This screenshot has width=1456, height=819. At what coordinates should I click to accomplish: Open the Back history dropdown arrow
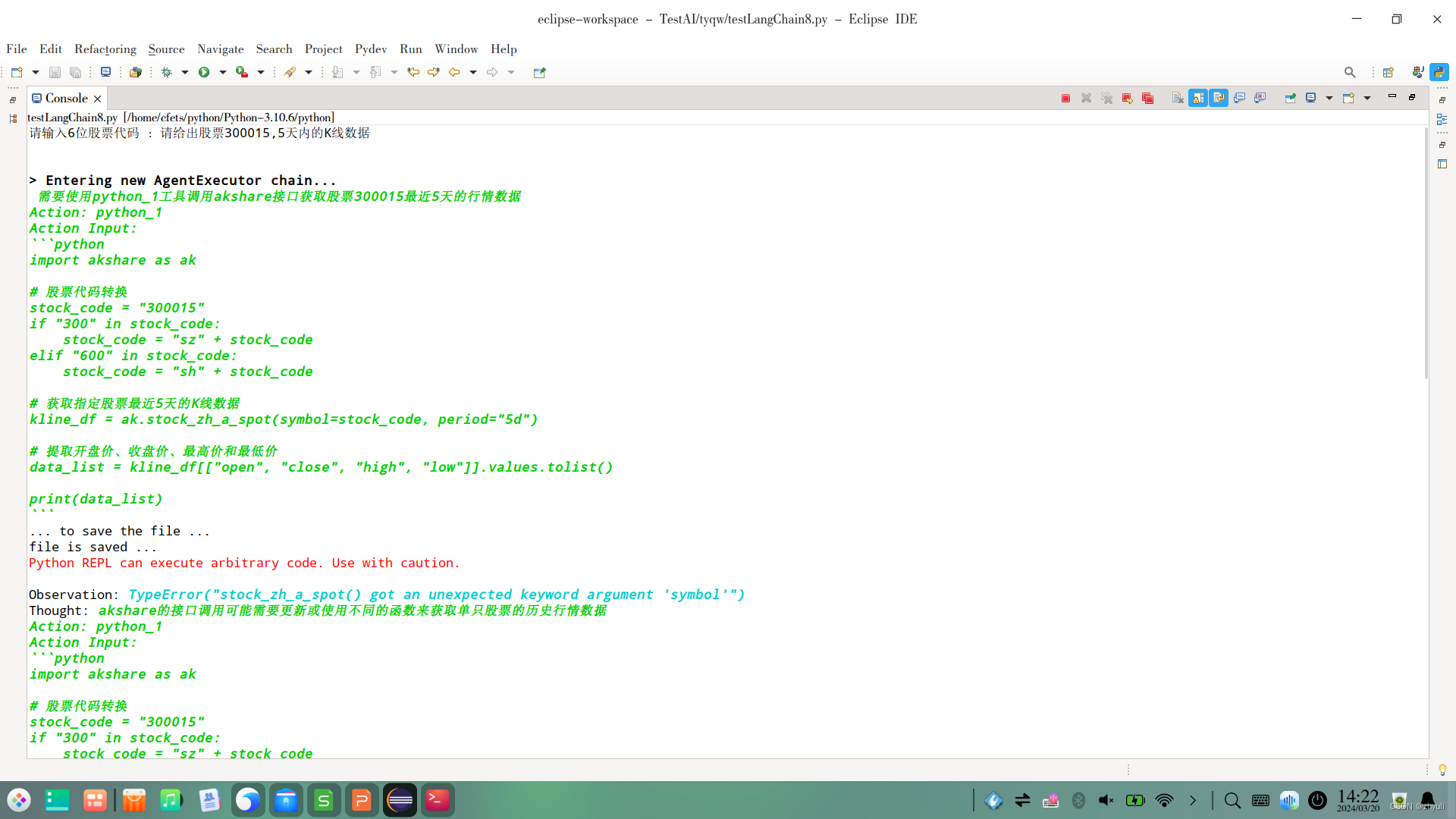(x=472, y=72)
